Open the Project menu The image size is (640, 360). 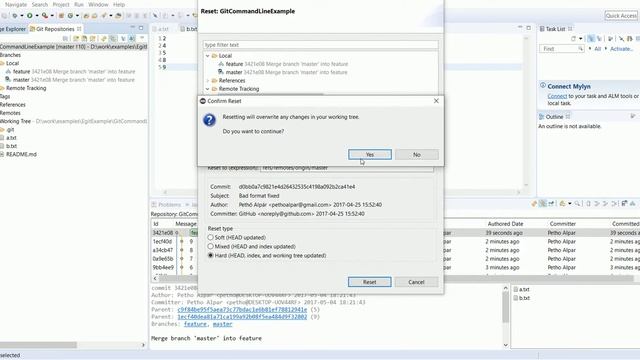pyautogui.click(x=61, y=4)
